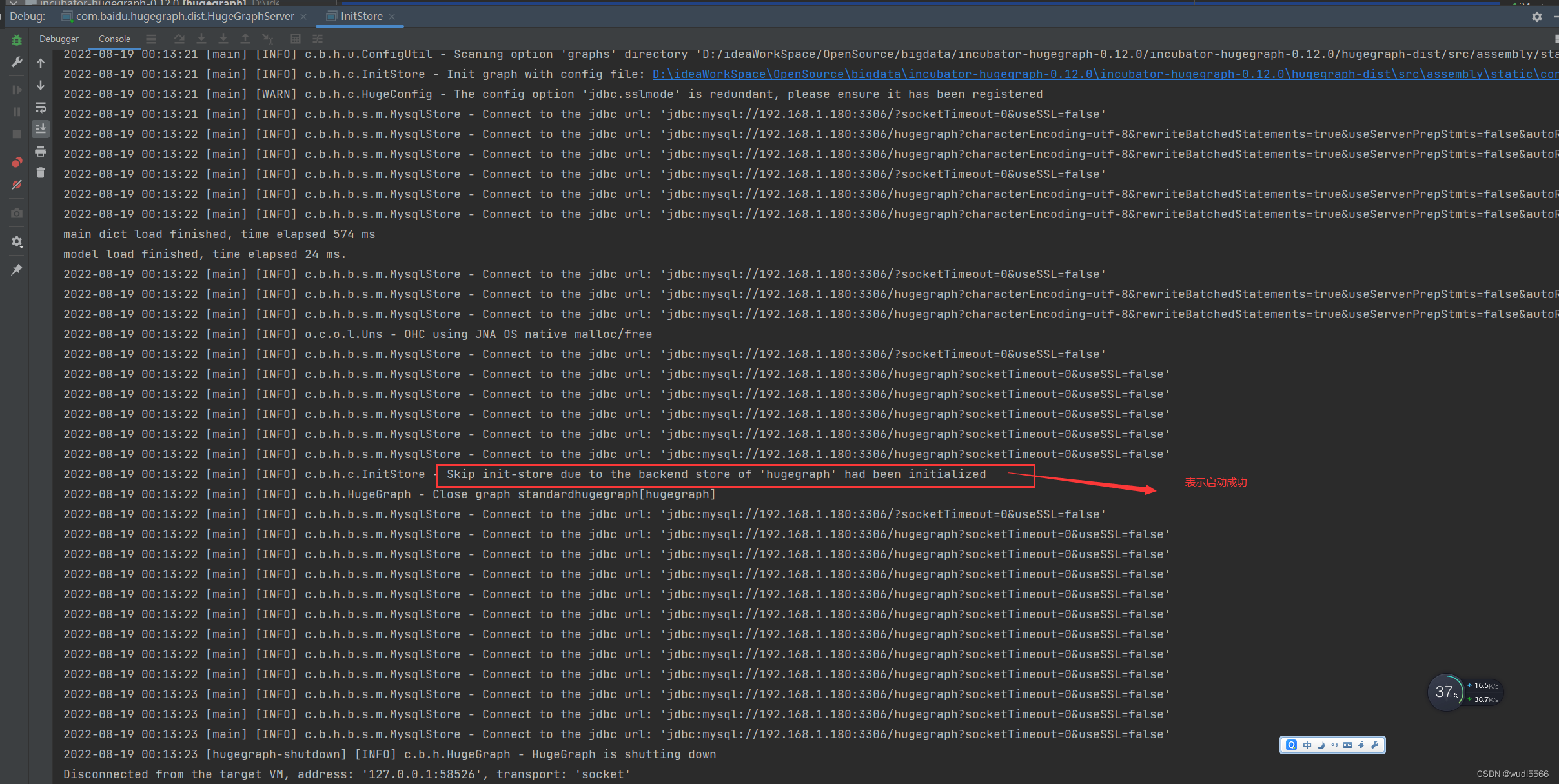The image size is (1559, 784).
Task: Close the InitStore debug tab
Action: pos(392,17)
